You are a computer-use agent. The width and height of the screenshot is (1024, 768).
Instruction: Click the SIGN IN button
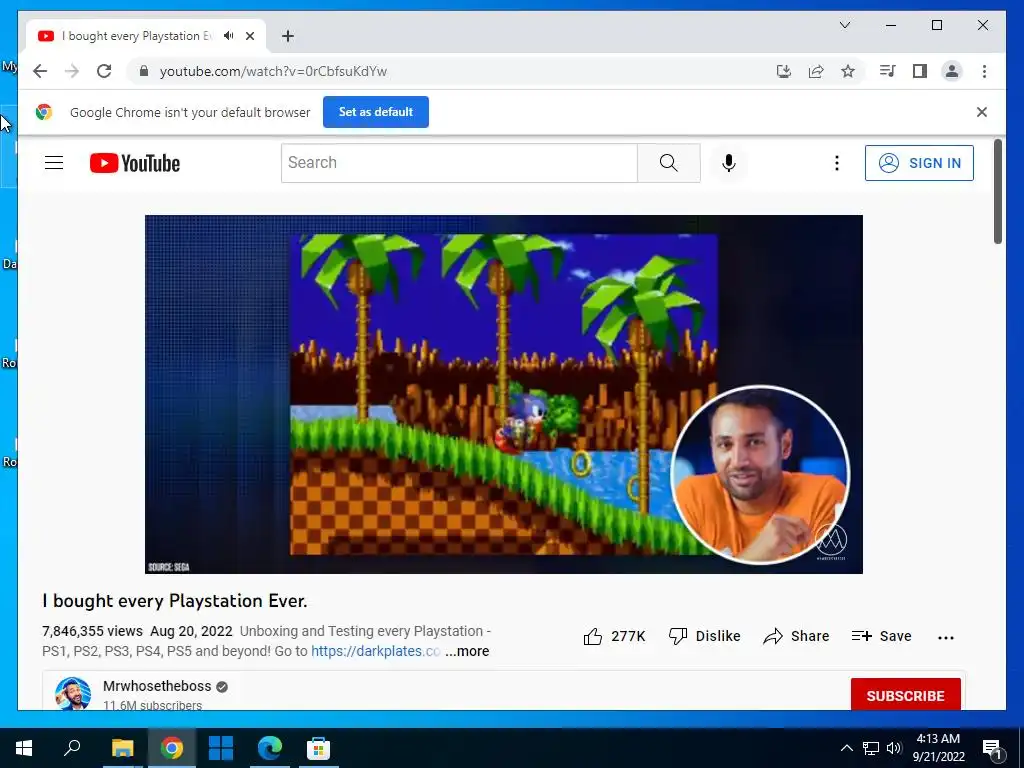tap(919, 163)
